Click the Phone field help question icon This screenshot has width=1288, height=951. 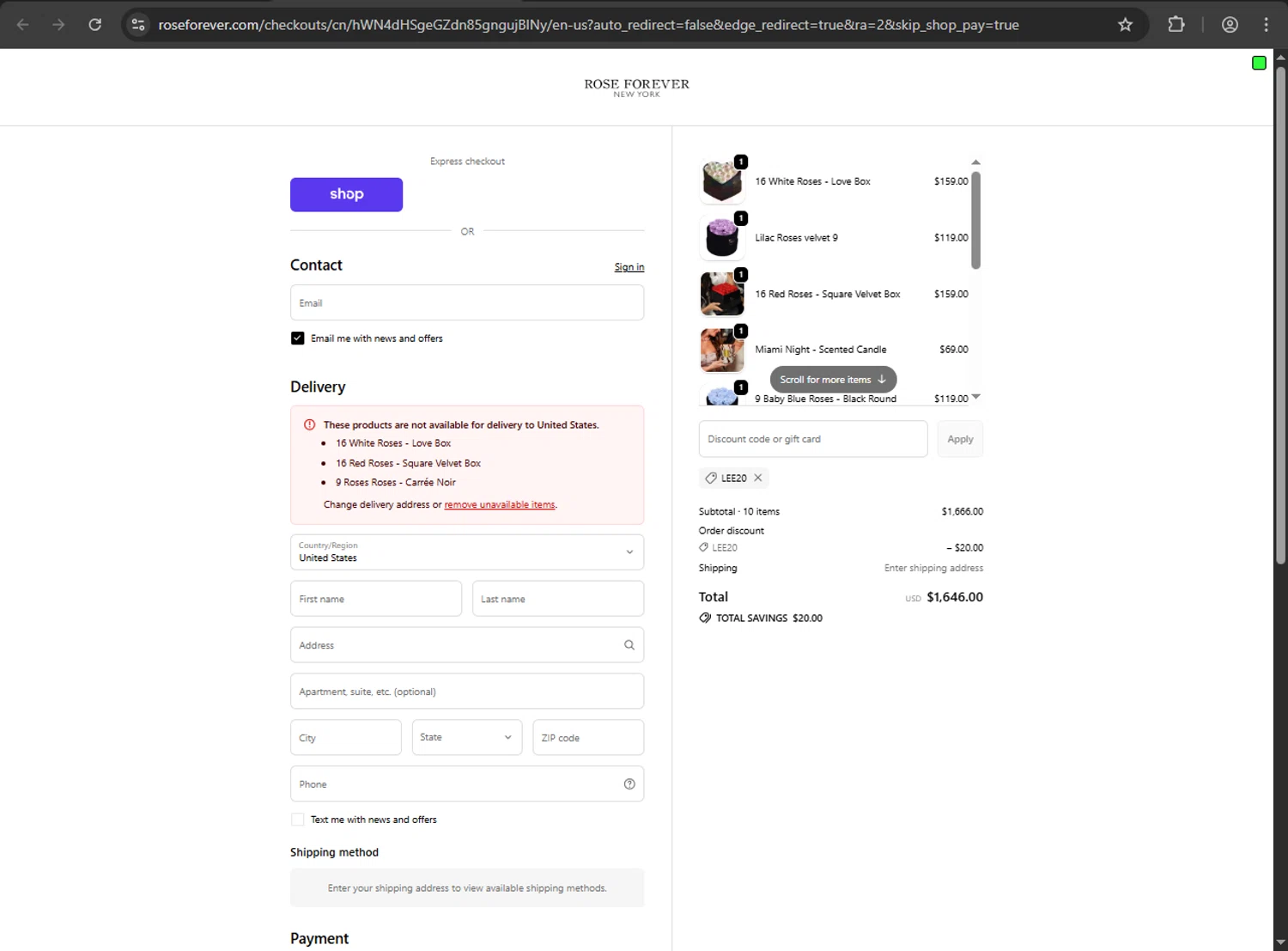tap(629, 784)
